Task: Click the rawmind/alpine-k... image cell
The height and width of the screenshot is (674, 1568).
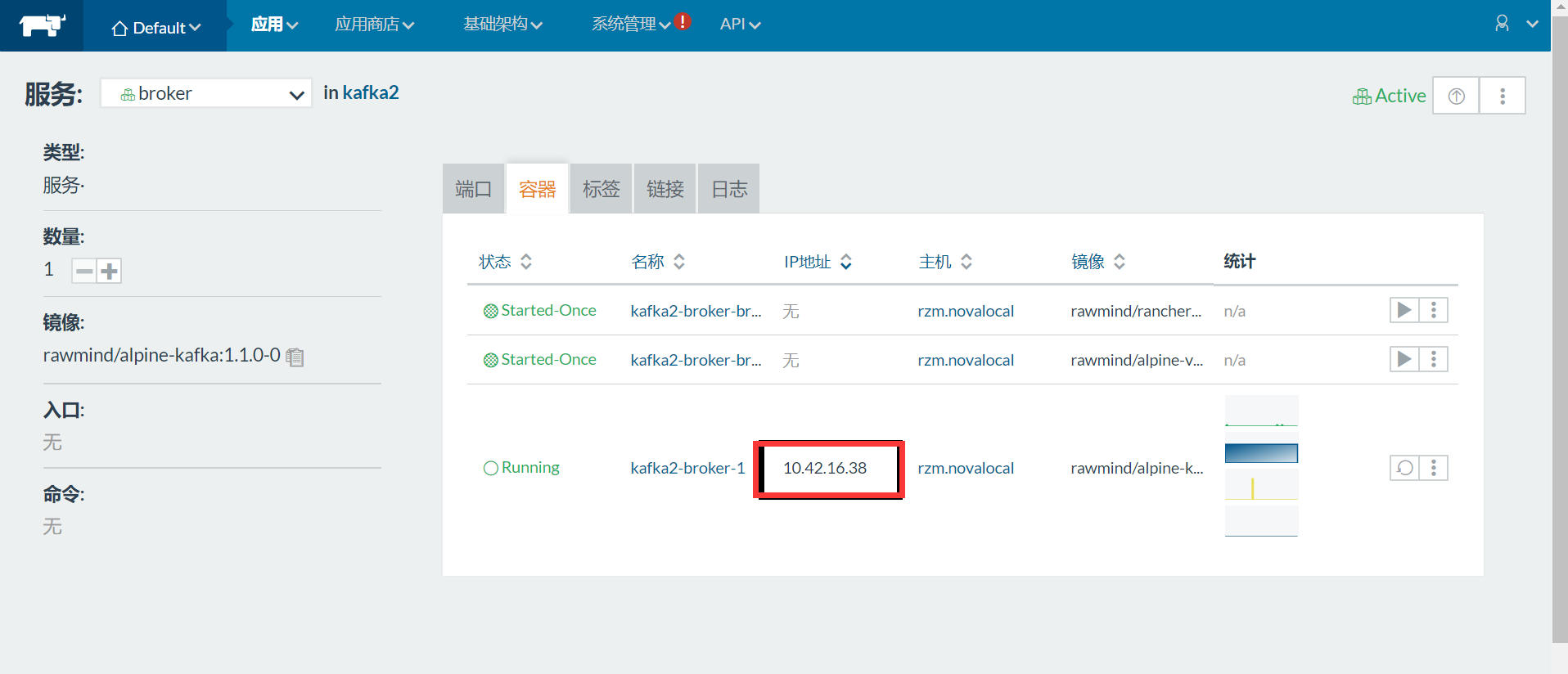Action: pos(1137,468)
